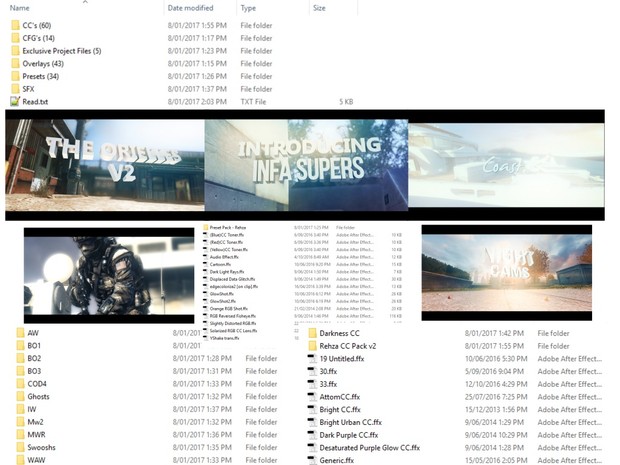The width and height of the screenshot is (620, 465).
Task: Click the 5 KB size of Read.txt
Action: (346, 102)
